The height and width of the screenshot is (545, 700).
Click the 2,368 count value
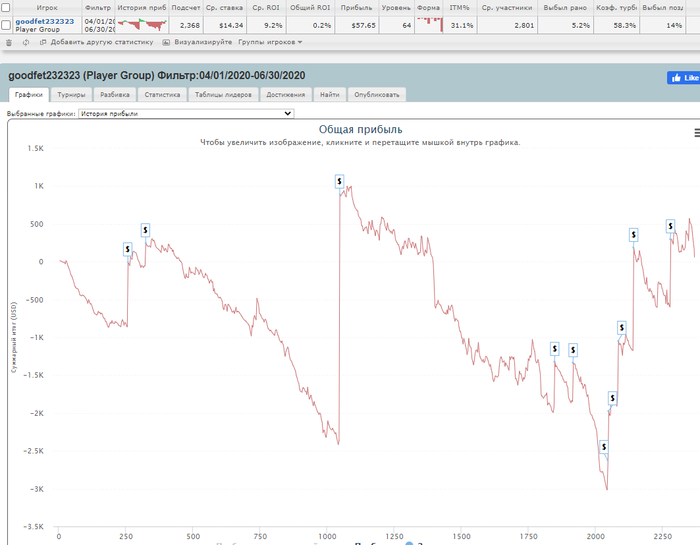click(x=190, y=25)
